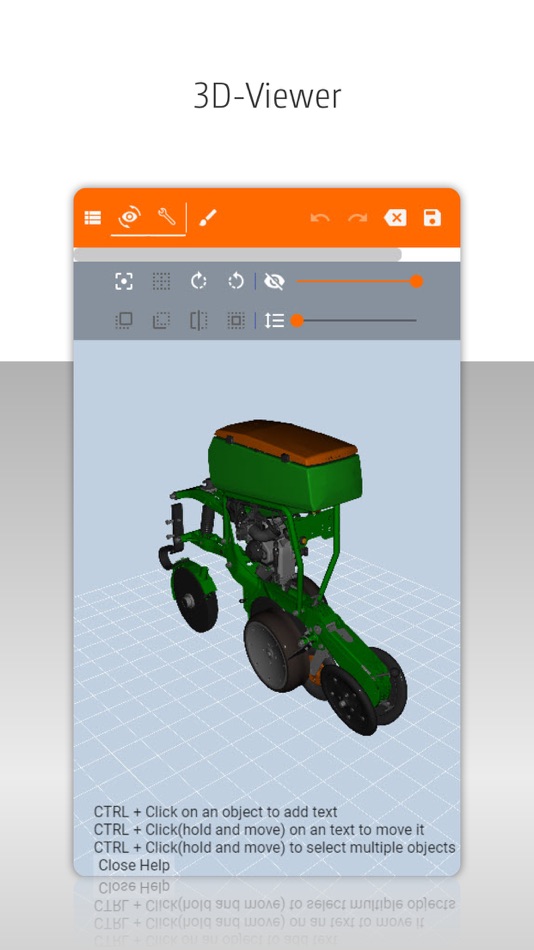This screenshot has height=950, width=534.
Task: Click the bring to front layer icon
Action: coord(124,320)
